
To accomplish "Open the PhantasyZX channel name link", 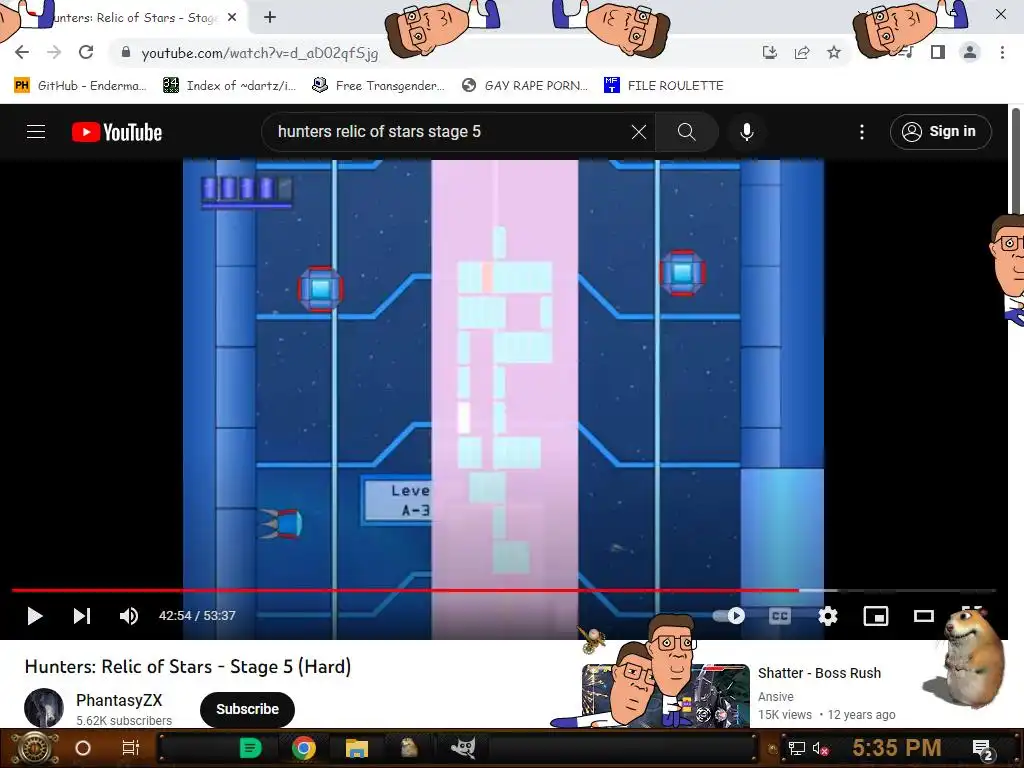I will pyautogui.click(x=119, y=700).
